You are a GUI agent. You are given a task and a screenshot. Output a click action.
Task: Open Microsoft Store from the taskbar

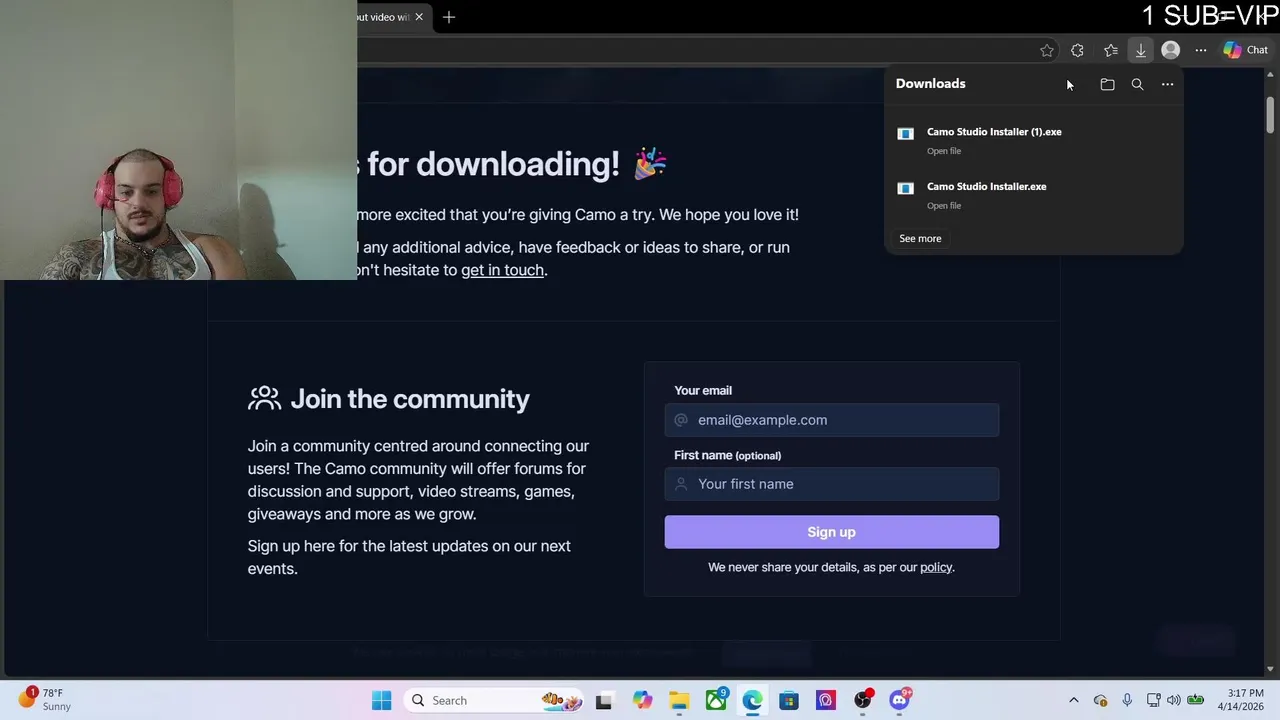tap(789, 701)
